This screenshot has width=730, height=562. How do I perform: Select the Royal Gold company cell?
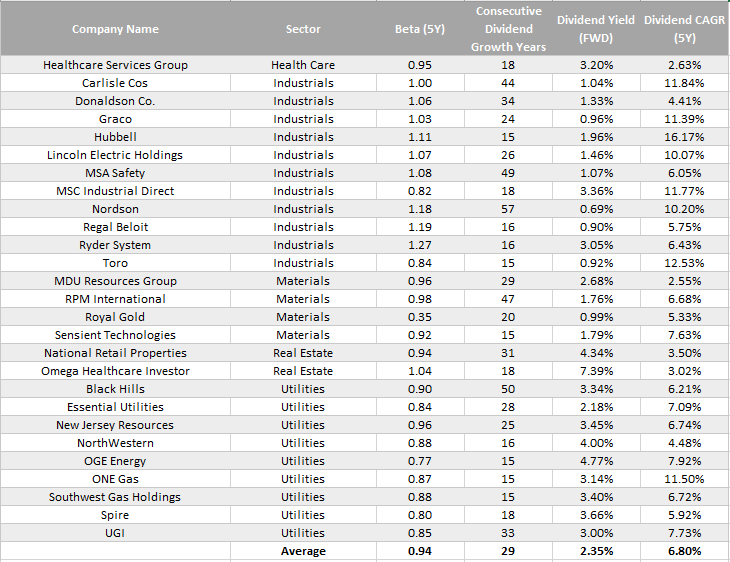115,317
